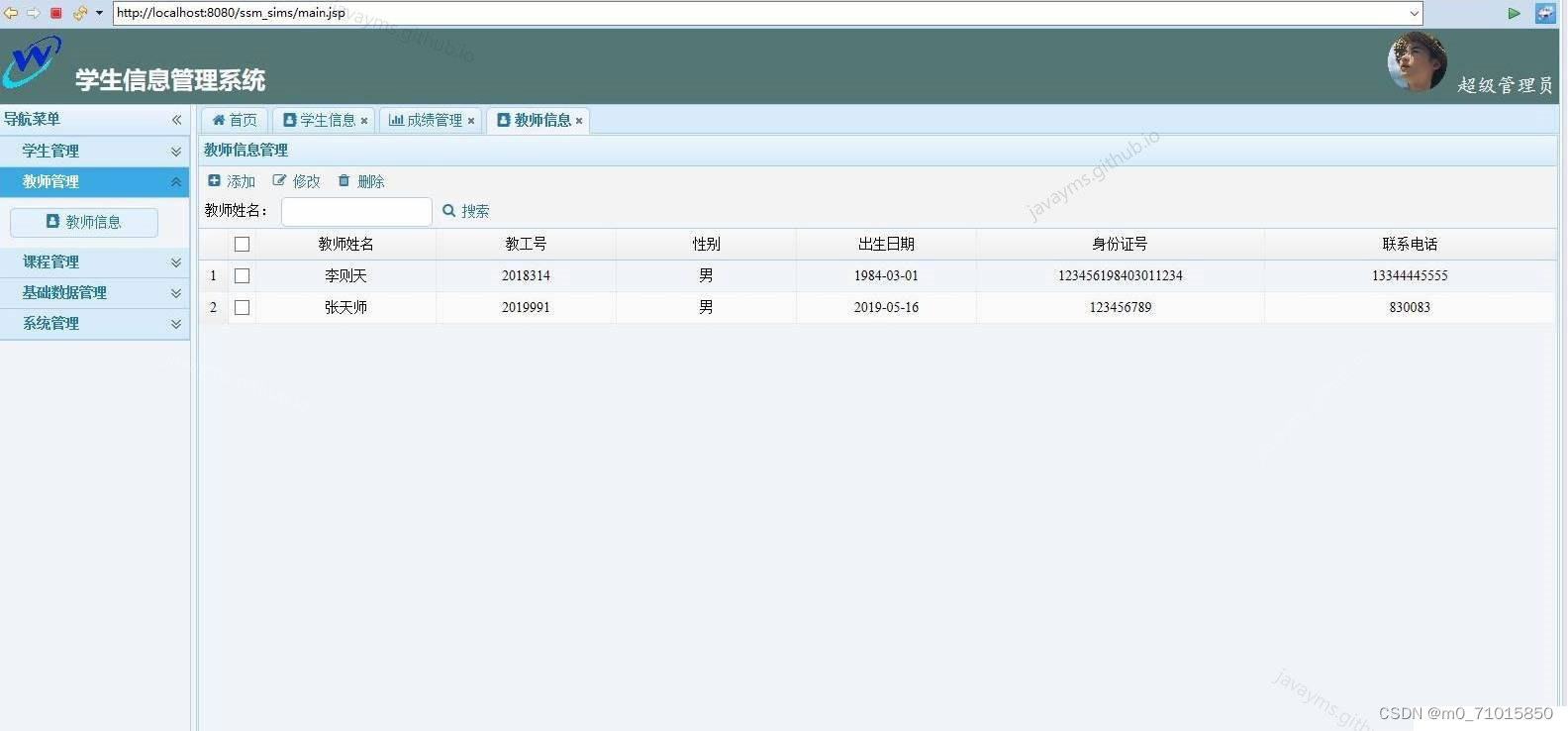Click the 教师信息管理 panel title
1568x731 pixels.
[x=245, y=151]
